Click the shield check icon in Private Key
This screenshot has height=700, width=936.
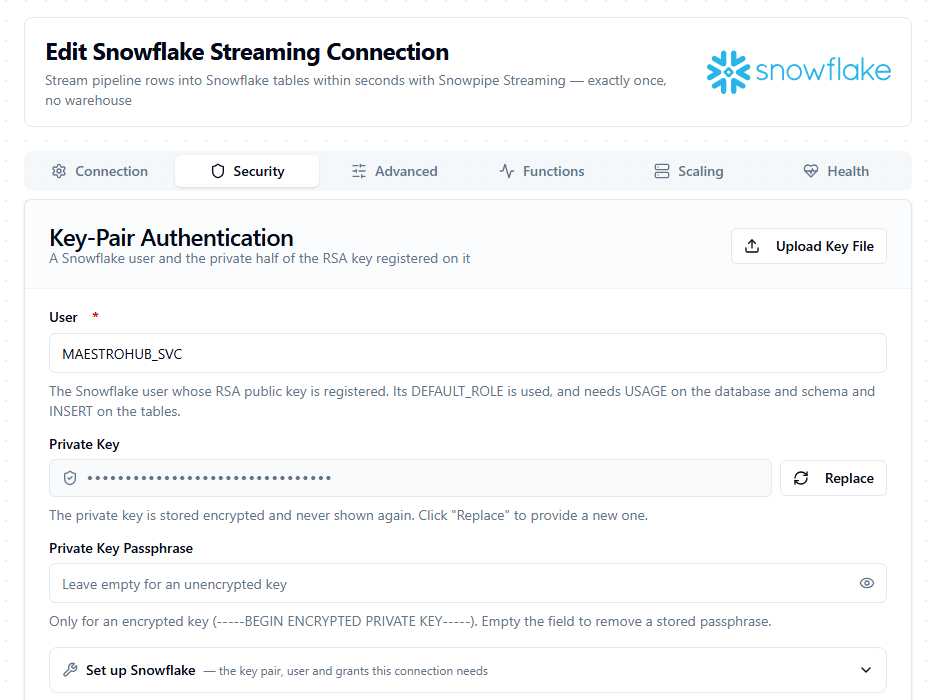point(70,478)
